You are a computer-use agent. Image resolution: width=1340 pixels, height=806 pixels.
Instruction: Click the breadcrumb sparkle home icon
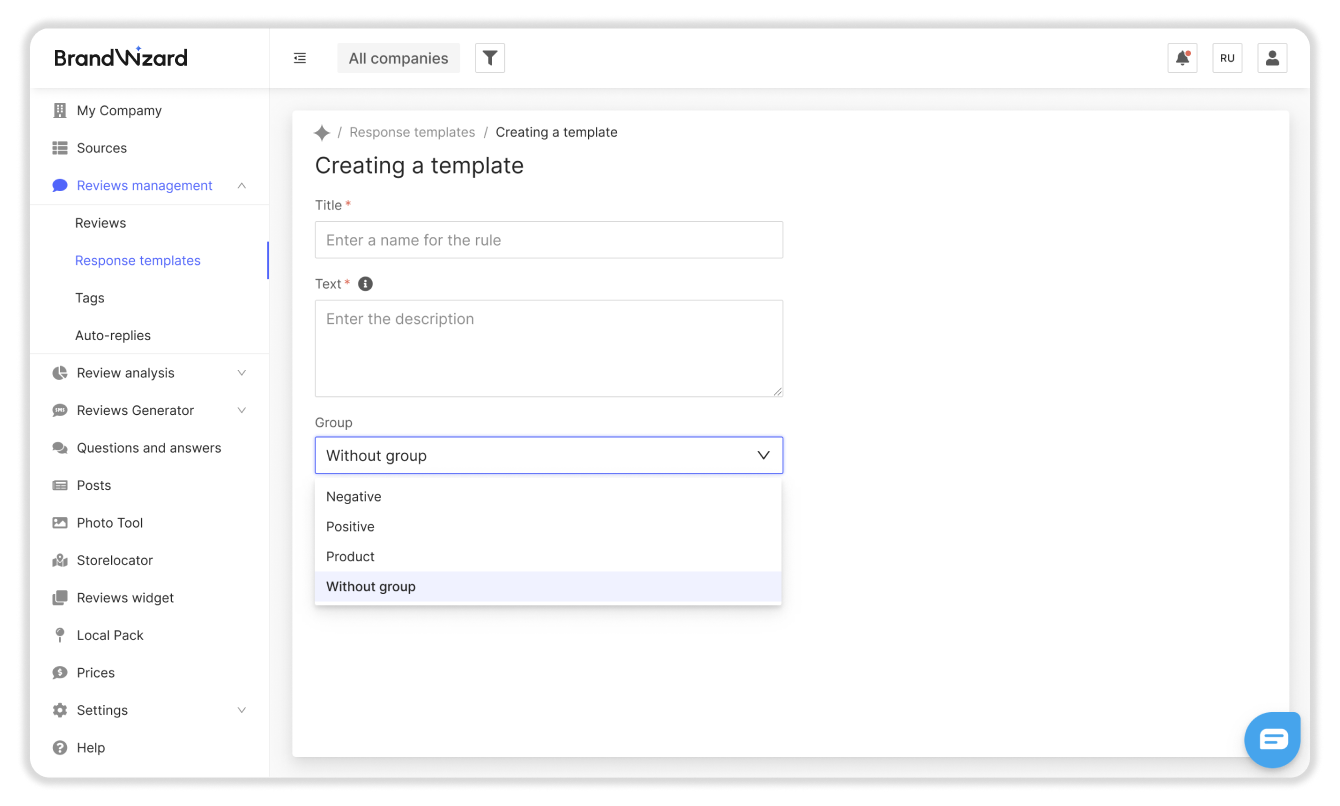click(322, 132)
